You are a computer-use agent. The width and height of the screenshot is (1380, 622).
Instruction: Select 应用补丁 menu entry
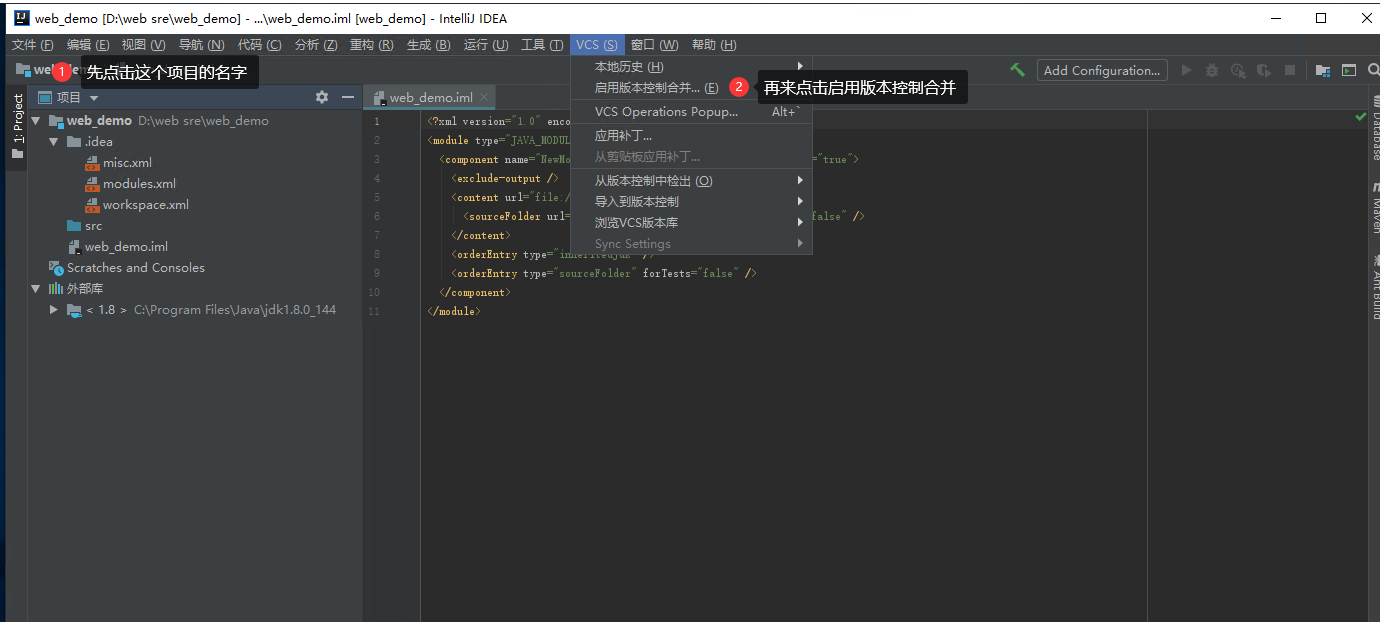[691, 136]
